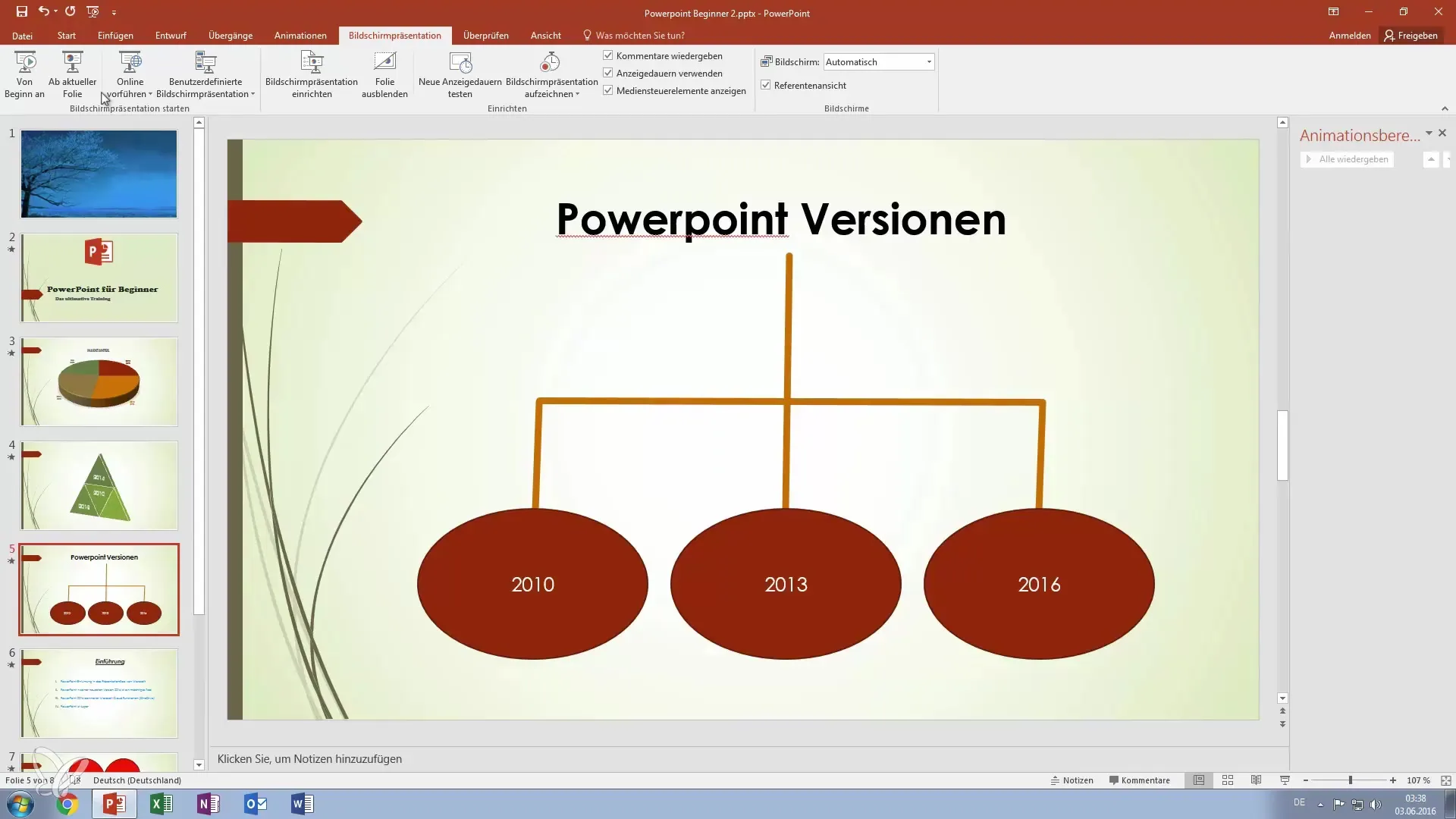Open animation pane options dropdown arrow
This screenshot has height=819, width=1456.
click(1429, 133)
